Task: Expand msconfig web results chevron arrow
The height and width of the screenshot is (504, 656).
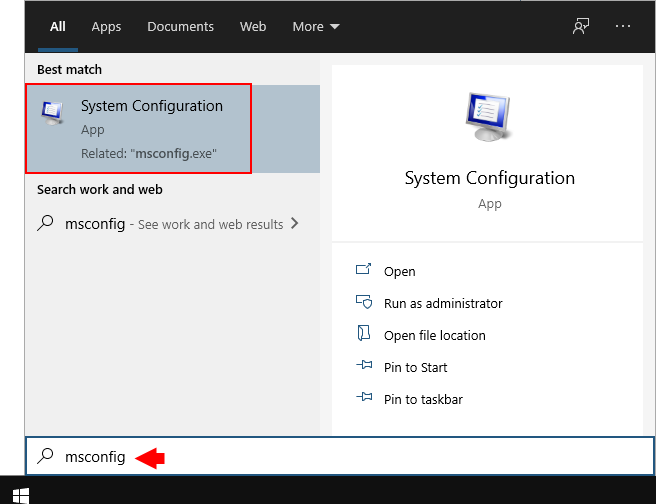Action: click(x=294, y=224)
